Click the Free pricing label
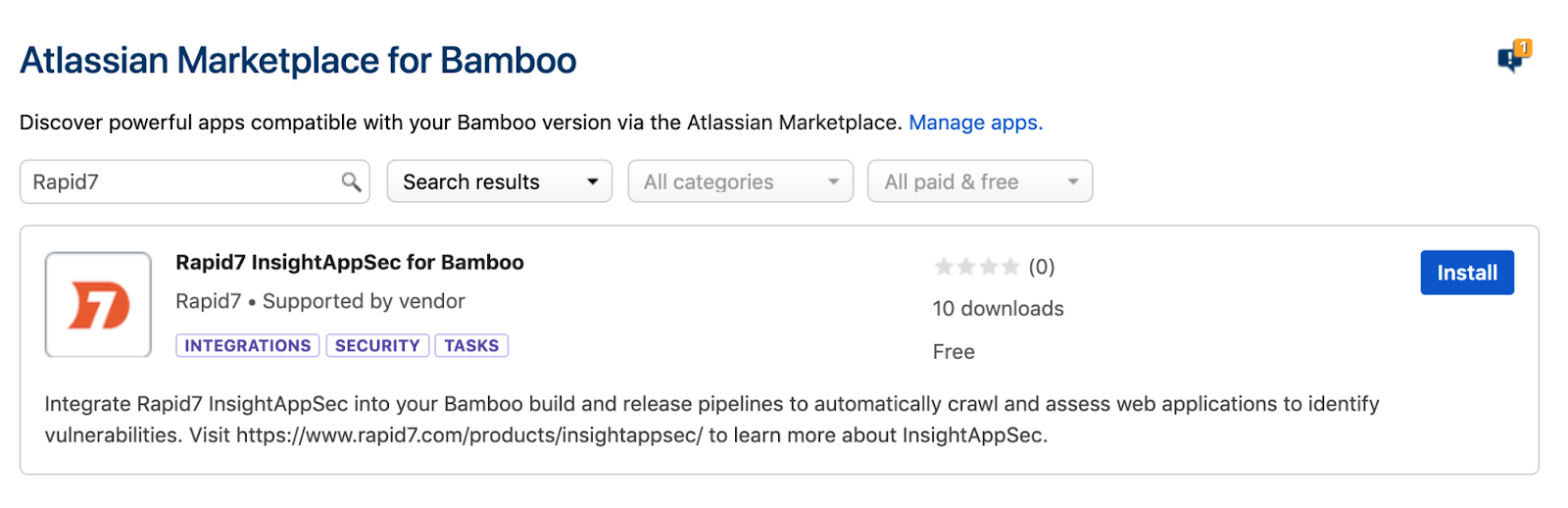The height and width of the screenshot is (508, 1568). coord(953,352)
